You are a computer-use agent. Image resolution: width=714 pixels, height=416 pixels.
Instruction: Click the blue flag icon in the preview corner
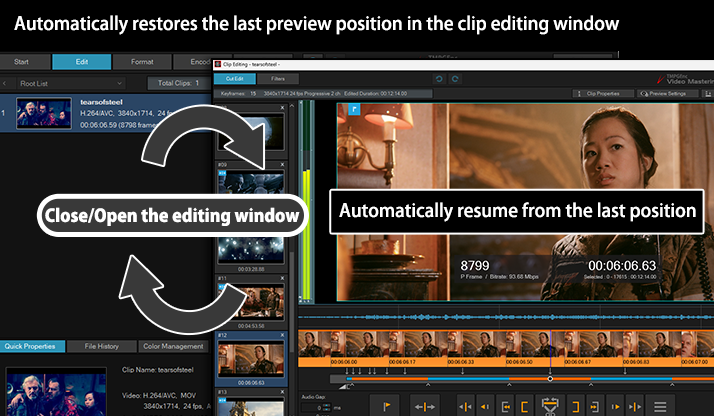(354, 109)
